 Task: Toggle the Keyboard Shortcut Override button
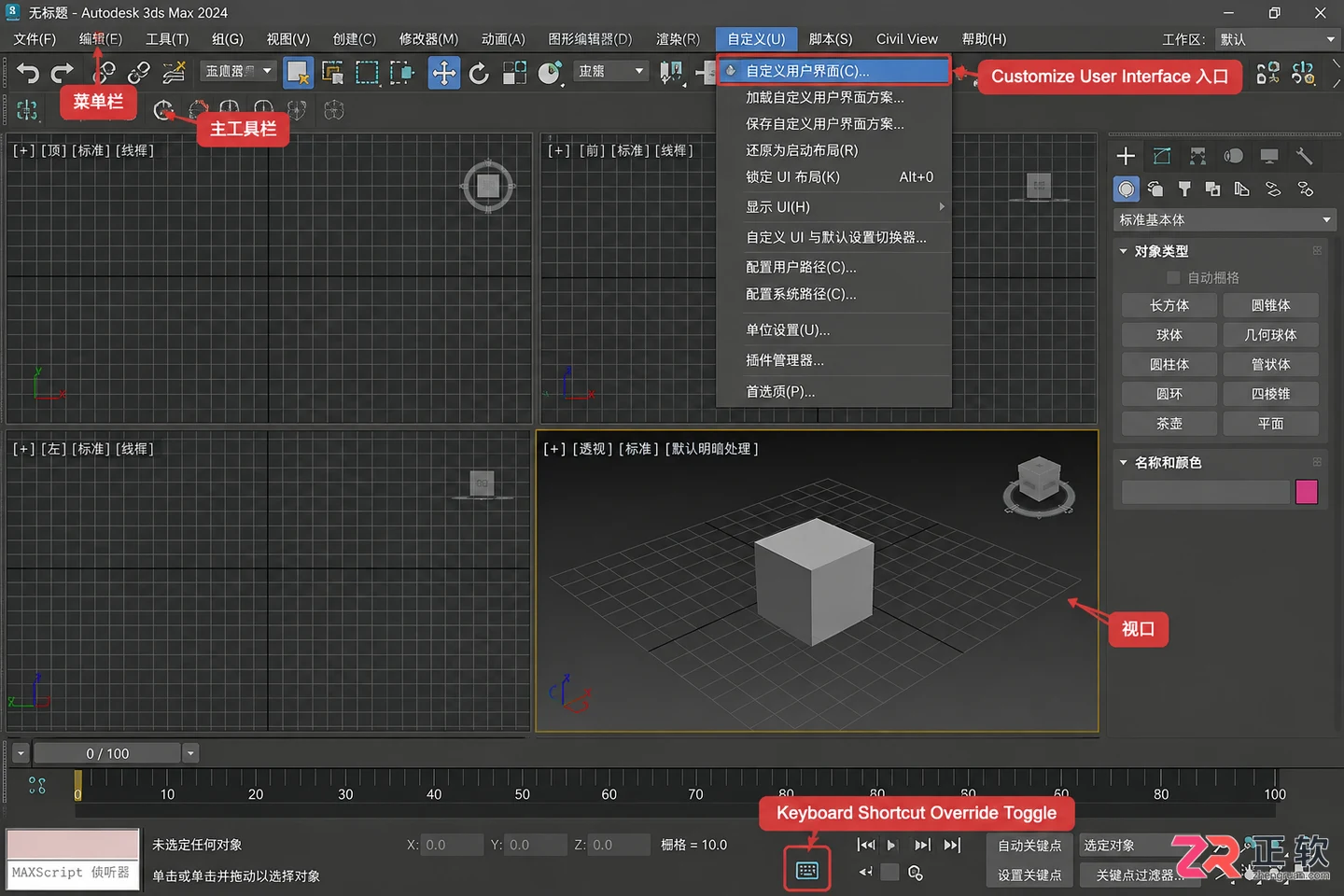point(807,871)
